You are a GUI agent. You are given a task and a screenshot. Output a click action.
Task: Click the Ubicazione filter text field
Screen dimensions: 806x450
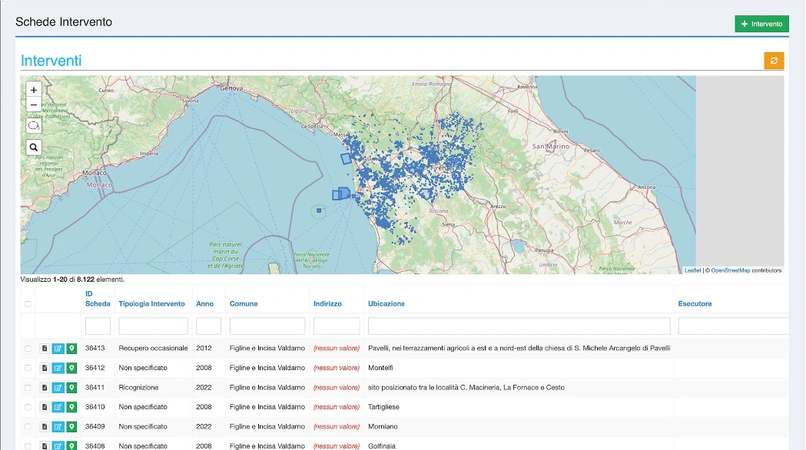pyautogui.click(x=518, y=326)
